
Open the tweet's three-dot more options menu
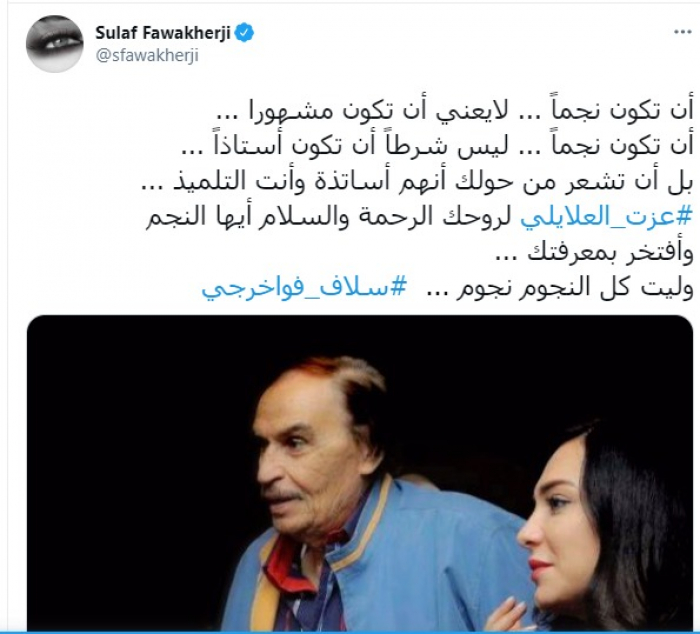point(682,32)
